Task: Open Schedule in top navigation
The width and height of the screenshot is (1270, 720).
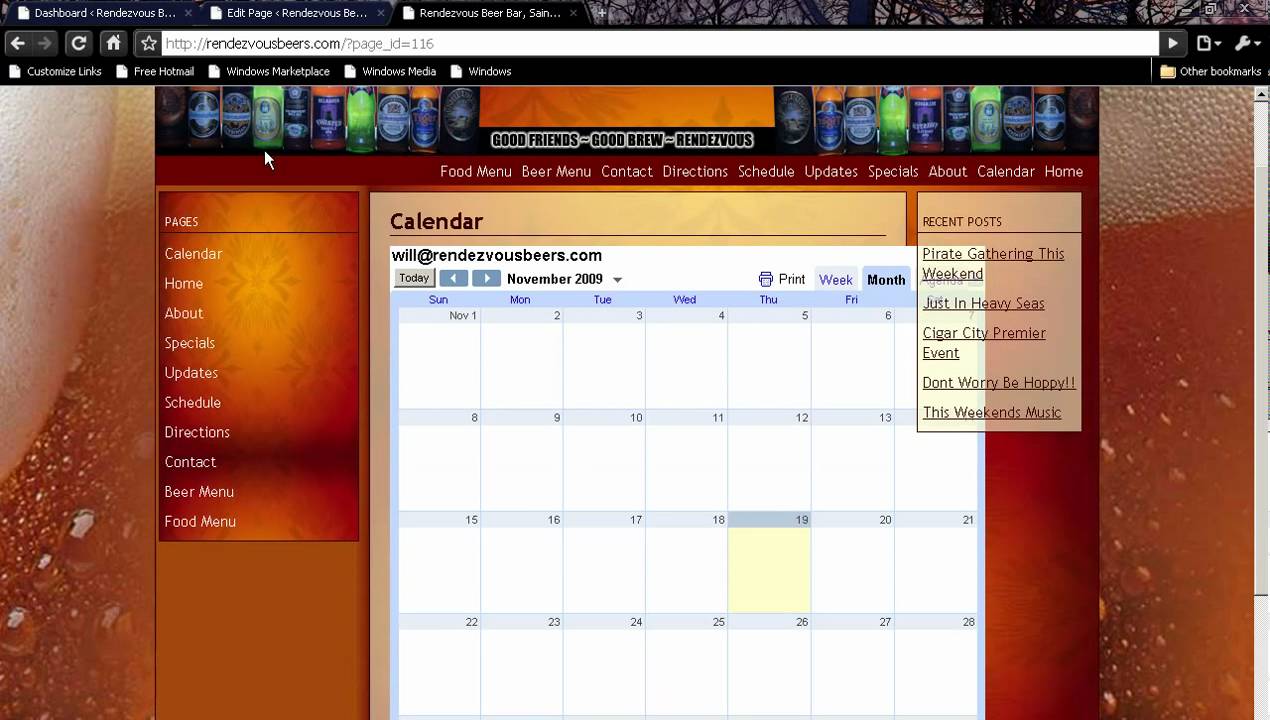Action: click(x=766, y=171)
